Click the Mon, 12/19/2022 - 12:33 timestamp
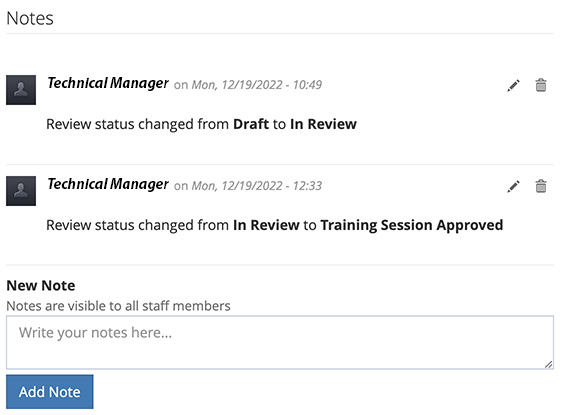This screenshot has height=415, width=561. (x=257, y=186)
